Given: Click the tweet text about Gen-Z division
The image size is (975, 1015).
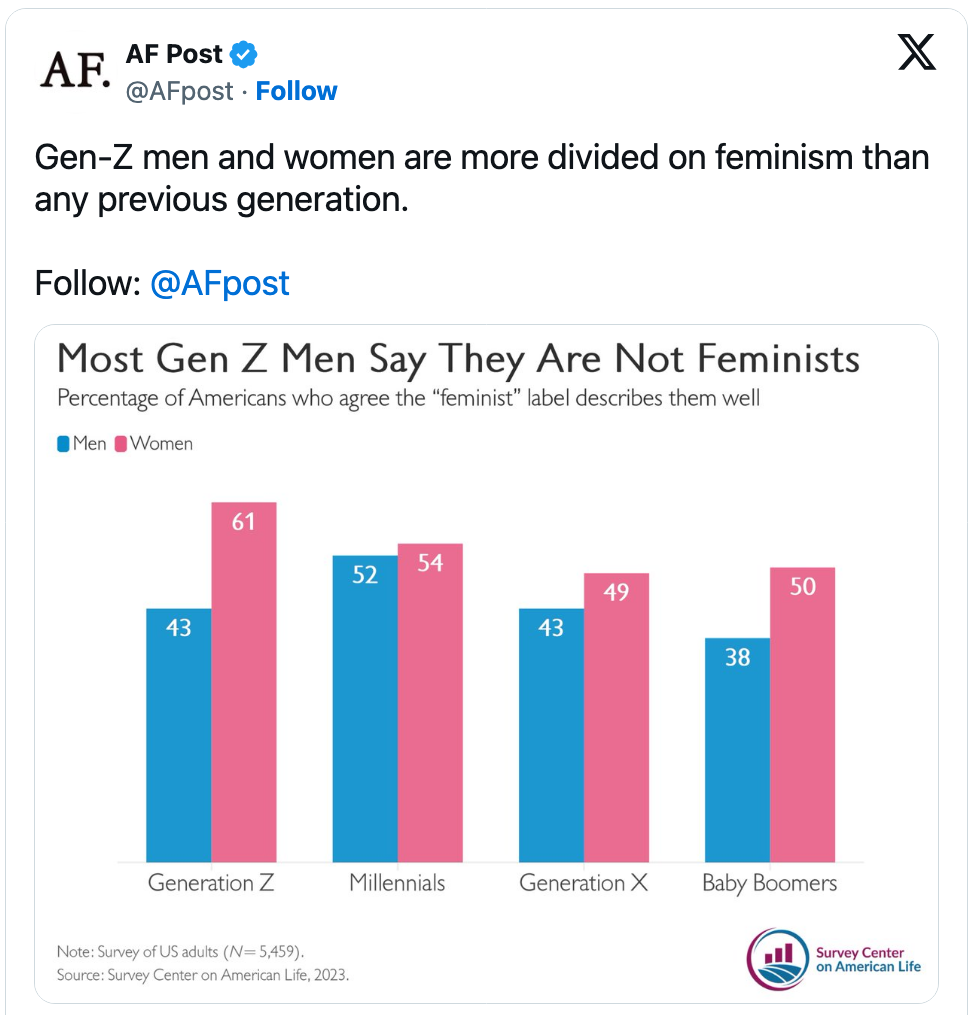Looking at the screenshot, I should pyautogui.click(x=482, y=178).
